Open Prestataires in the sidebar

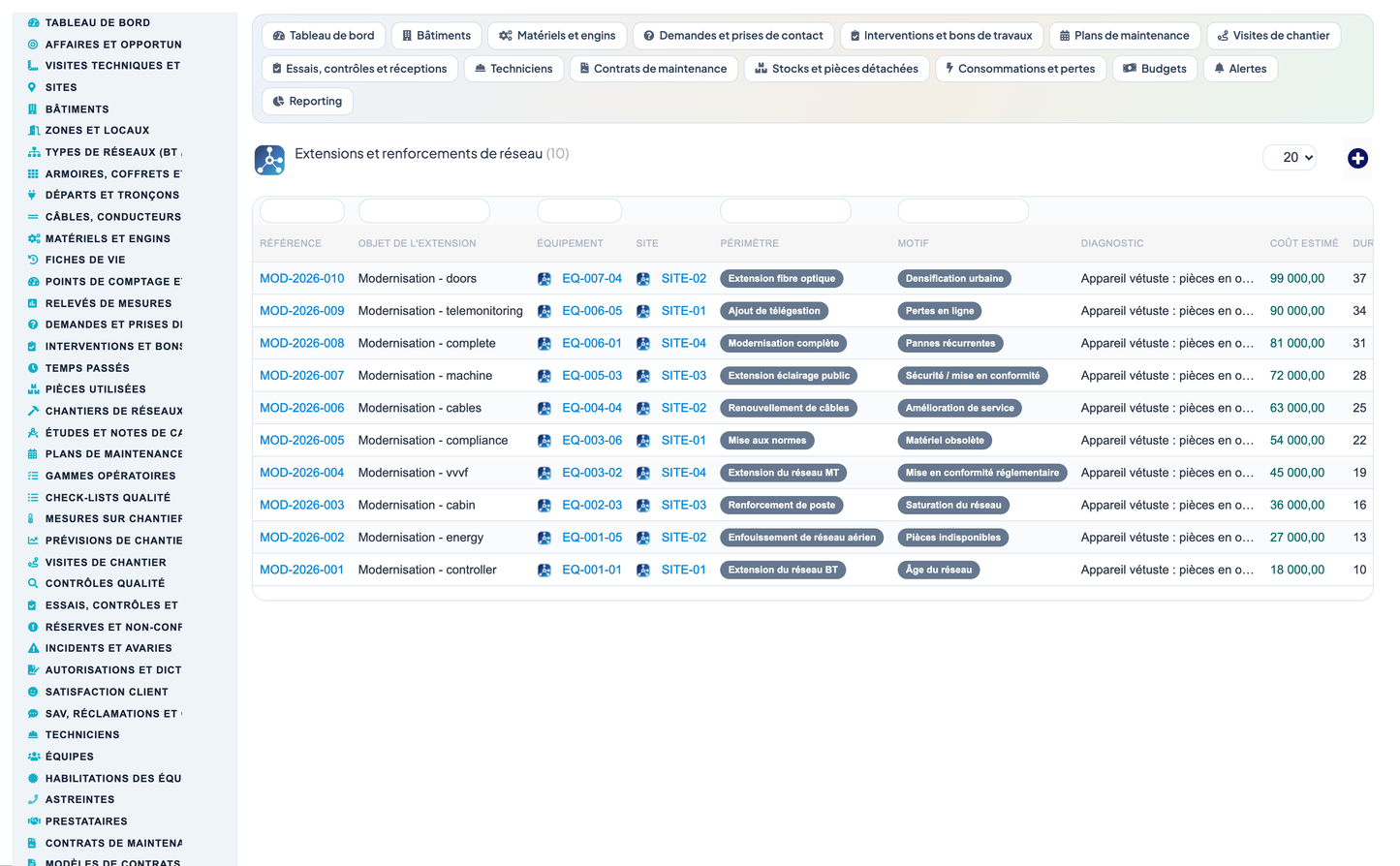[x=86, y=821]
